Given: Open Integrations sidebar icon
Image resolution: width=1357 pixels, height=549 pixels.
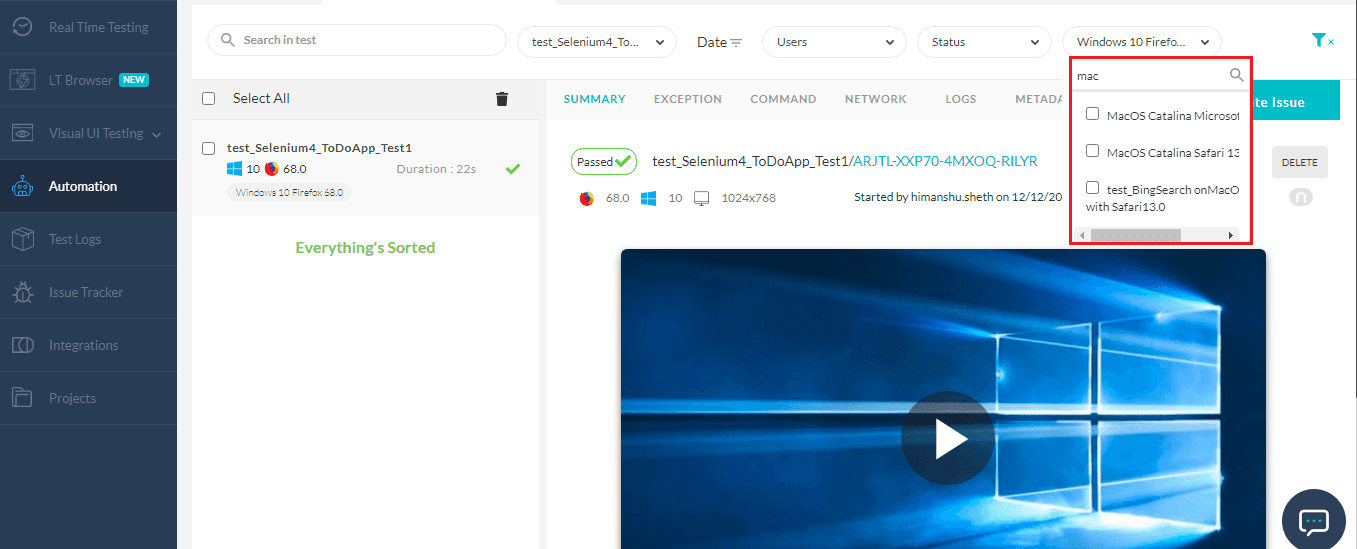Looking at the screenshot, I should [22, 345].
